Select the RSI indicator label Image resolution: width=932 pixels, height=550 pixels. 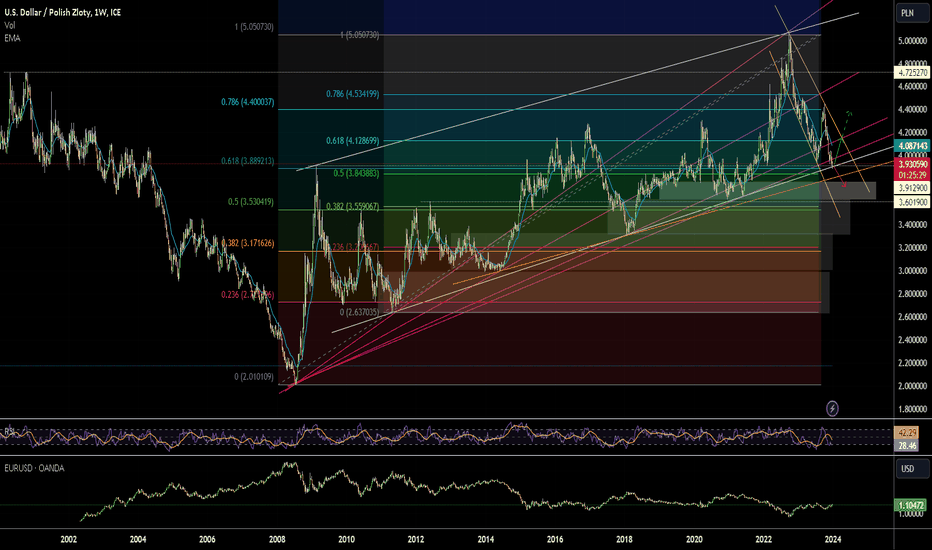(x=10, y=431)
